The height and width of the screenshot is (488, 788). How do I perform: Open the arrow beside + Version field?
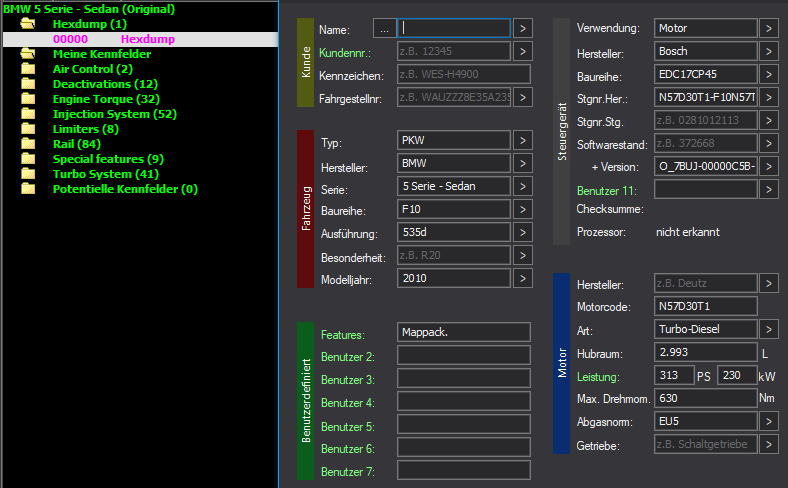coord(769,166)
